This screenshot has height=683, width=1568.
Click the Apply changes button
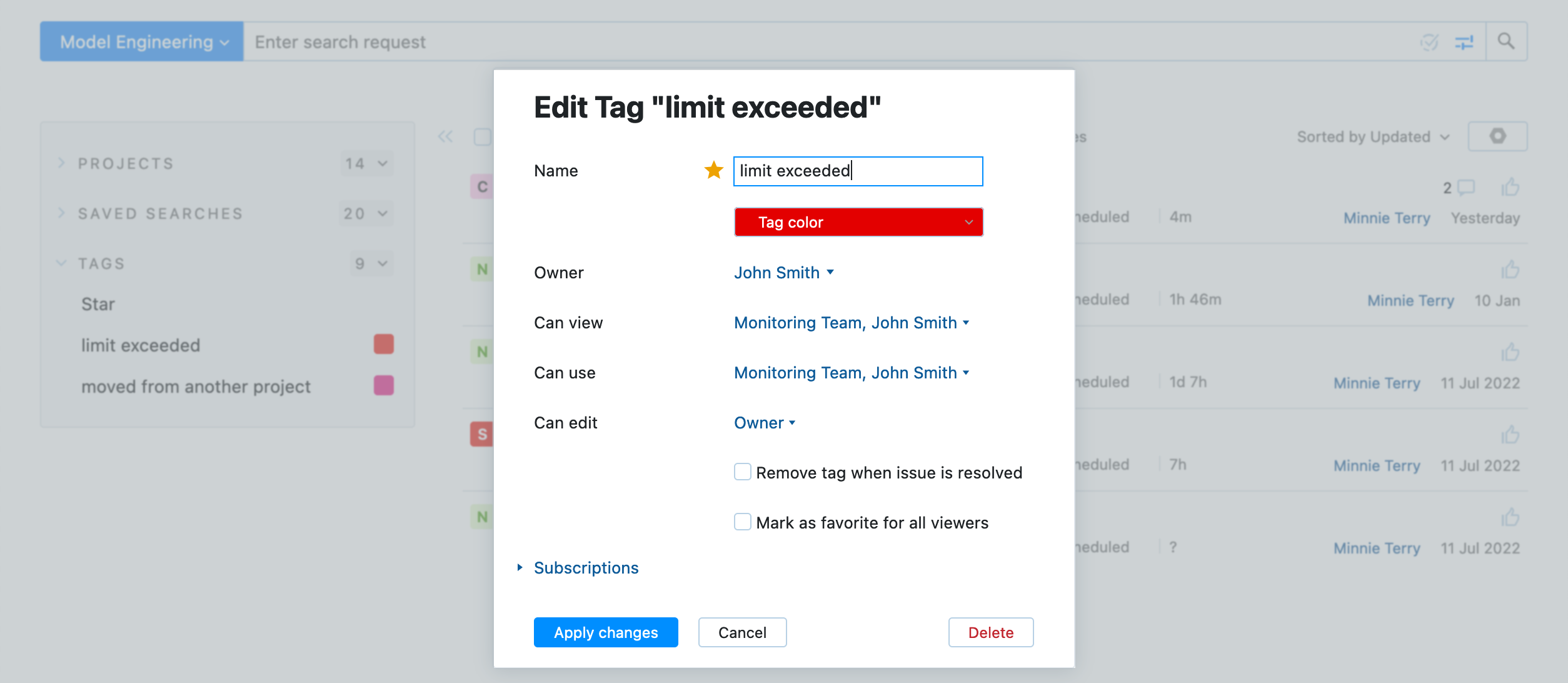[605, 632]
